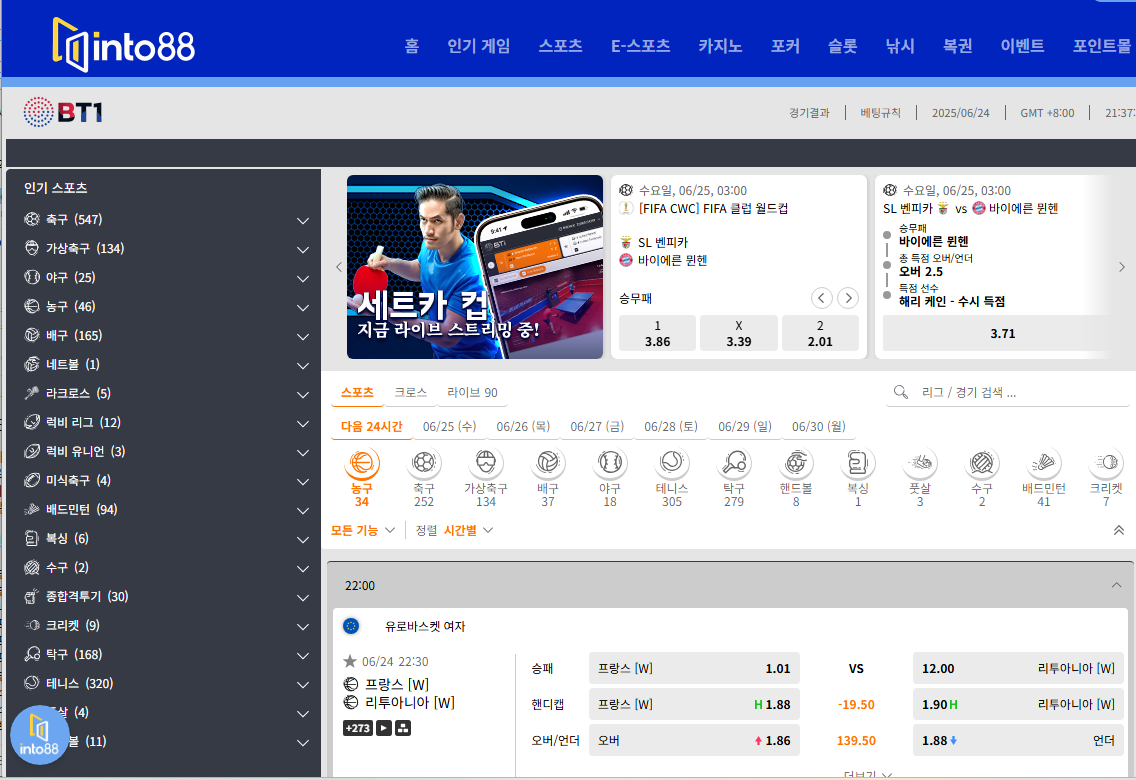Expand the 탁구 (168) sidebar category
1136x780 pixels.
(303, 655)
